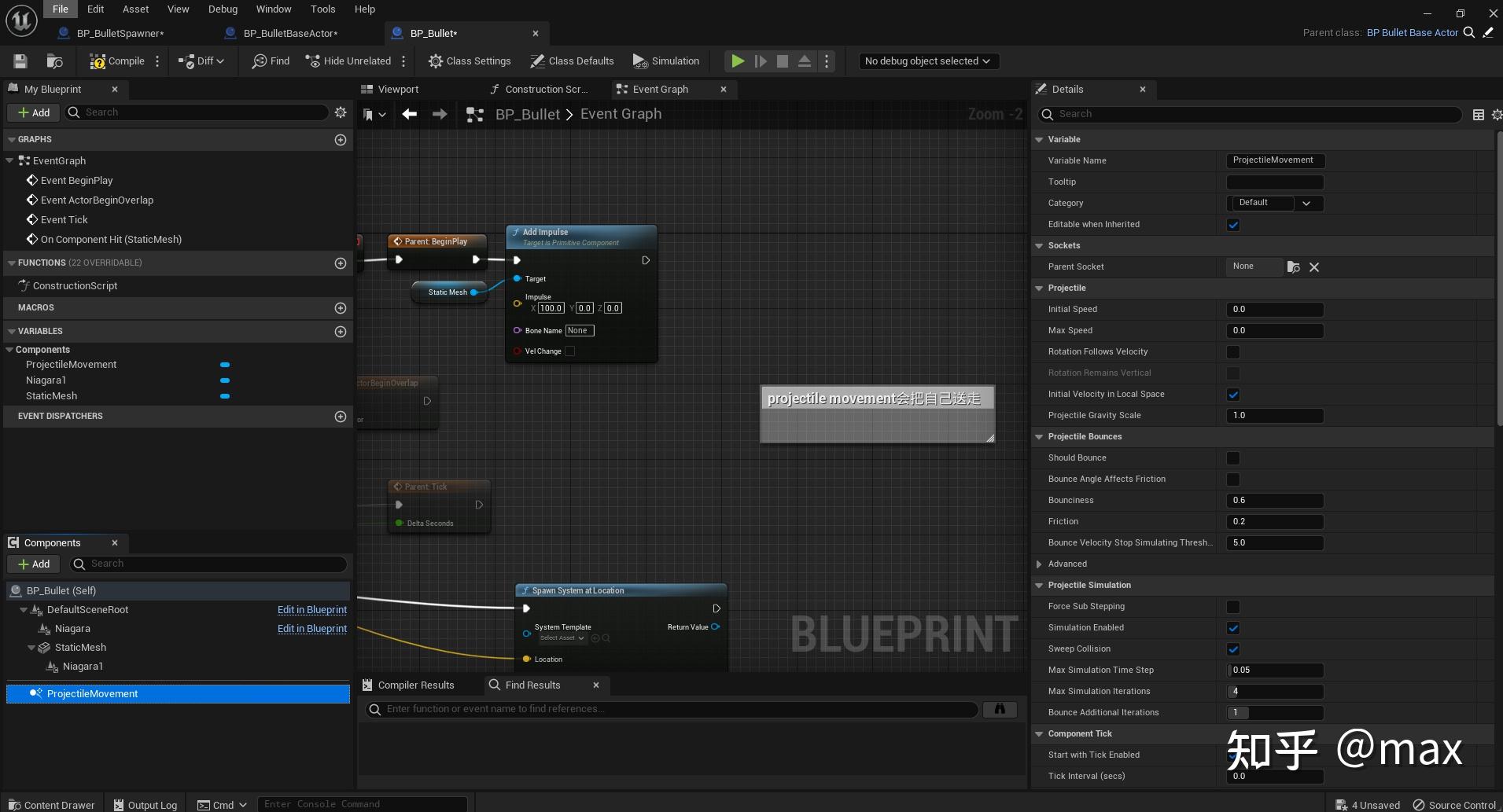Toggle Initial Velocity in Local Space

click(x=1233, y=395)
